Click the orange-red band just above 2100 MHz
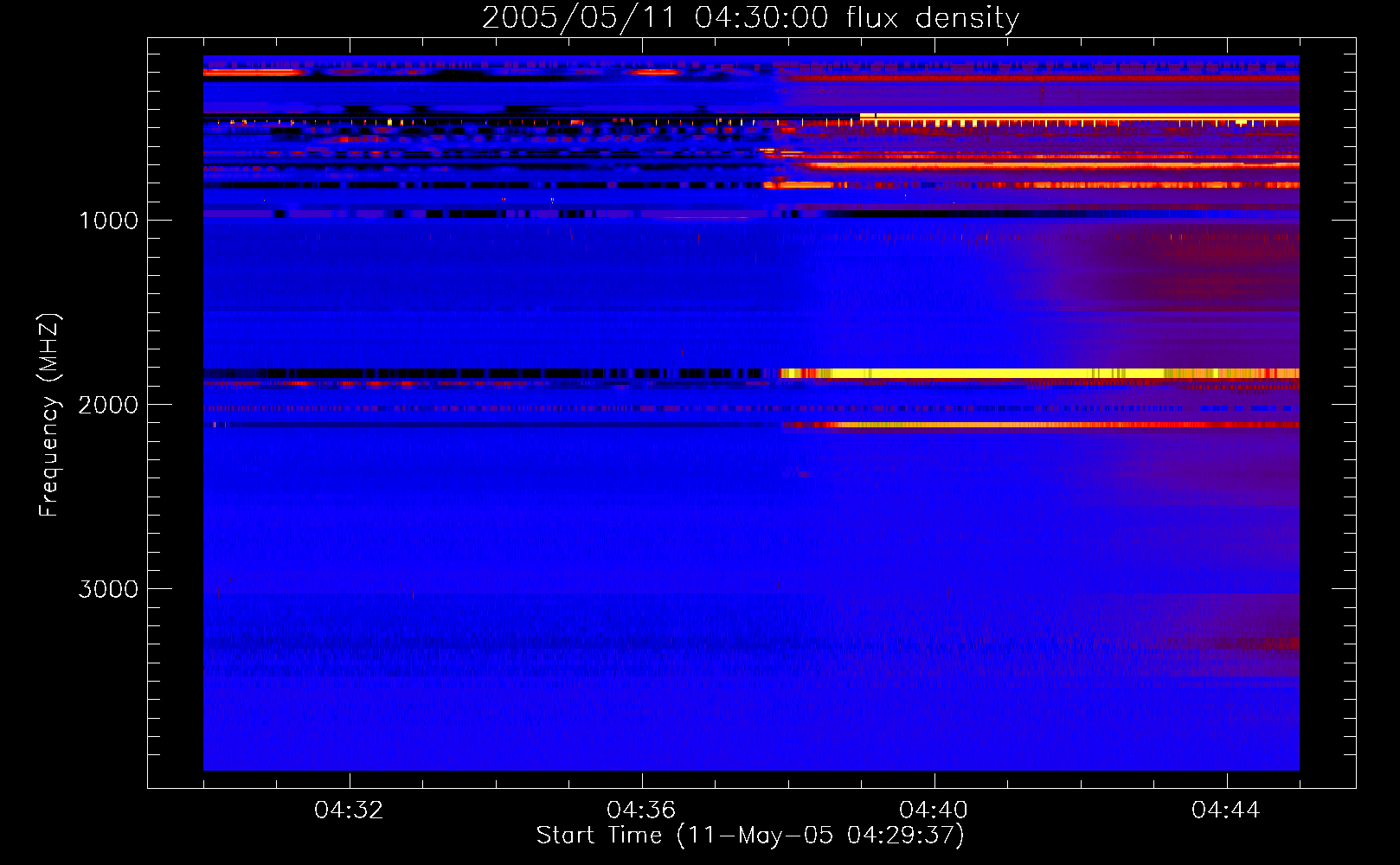This screenshot has height=865, width=1400. click(1039, 425)
